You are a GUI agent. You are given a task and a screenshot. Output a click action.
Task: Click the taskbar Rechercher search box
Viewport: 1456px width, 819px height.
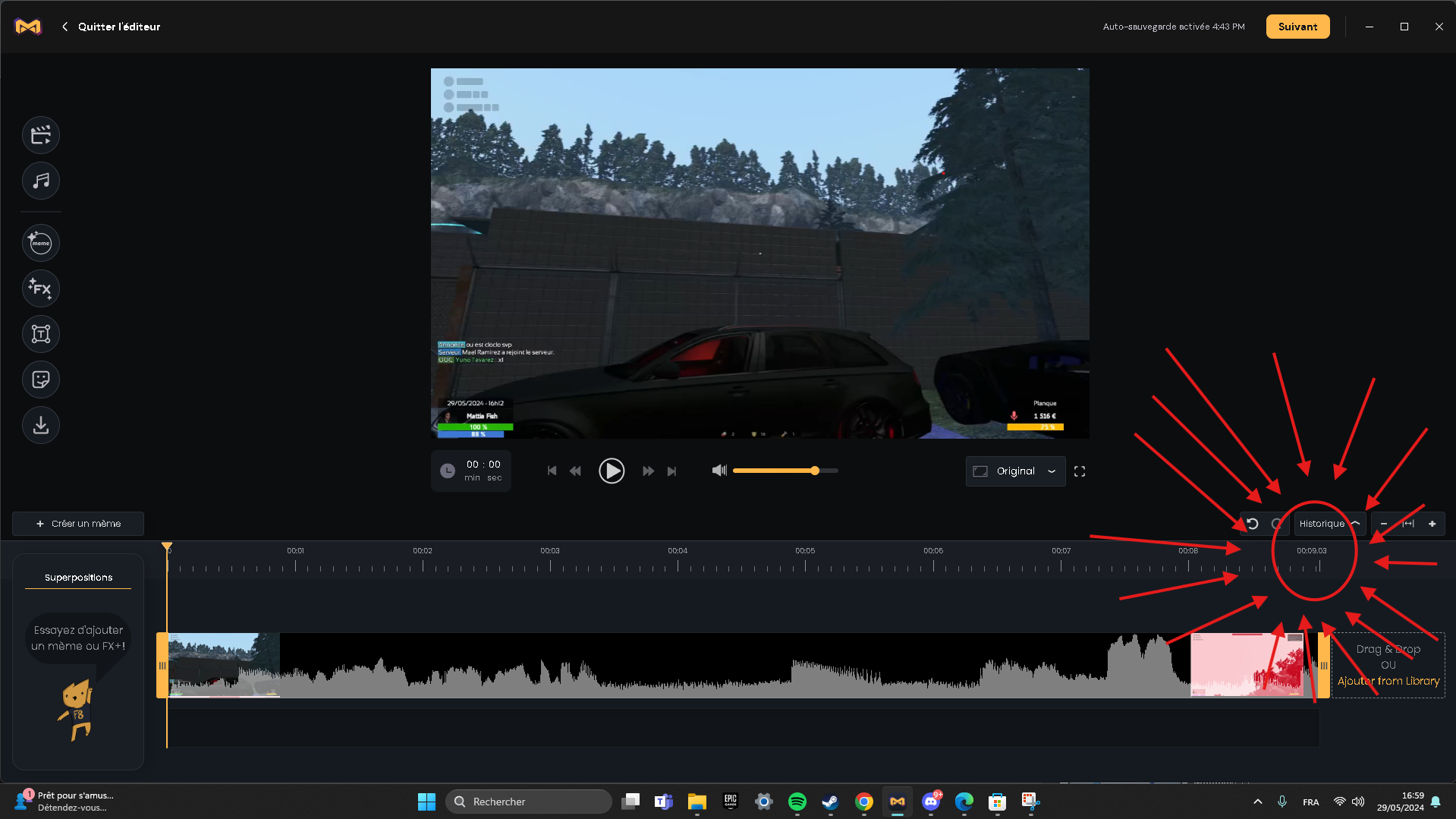[528, 802]
